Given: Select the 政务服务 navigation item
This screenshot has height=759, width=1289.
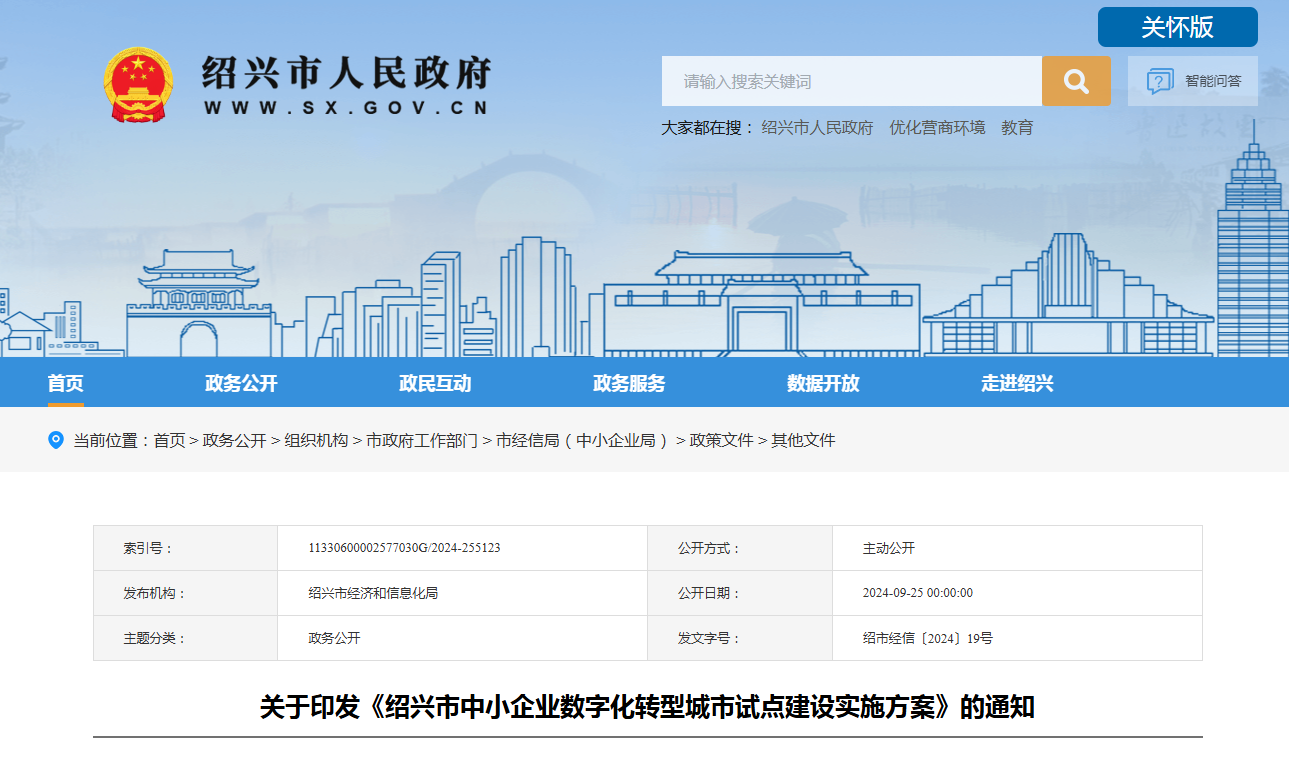Looking at the screenshot, I should [x=629, y=383].
